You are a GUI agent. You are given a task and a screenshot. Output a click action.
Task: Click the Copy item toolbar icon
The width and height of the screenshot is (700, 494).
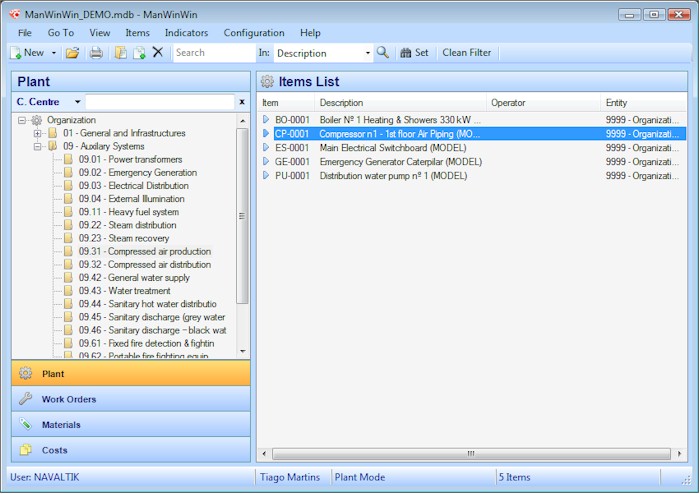(x=121, y=53)
